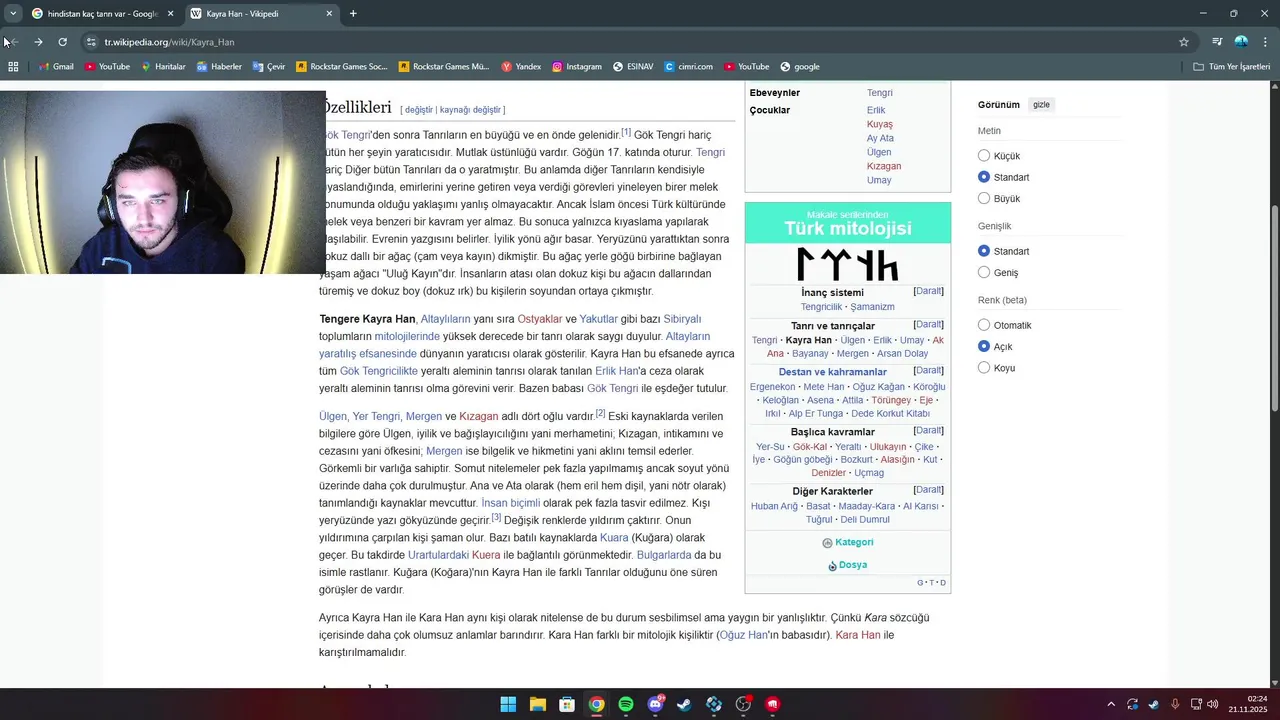The image size is (1280, 720).
Task: Collapse the İnanç sistemi section
Action: [x=929, y=291]
